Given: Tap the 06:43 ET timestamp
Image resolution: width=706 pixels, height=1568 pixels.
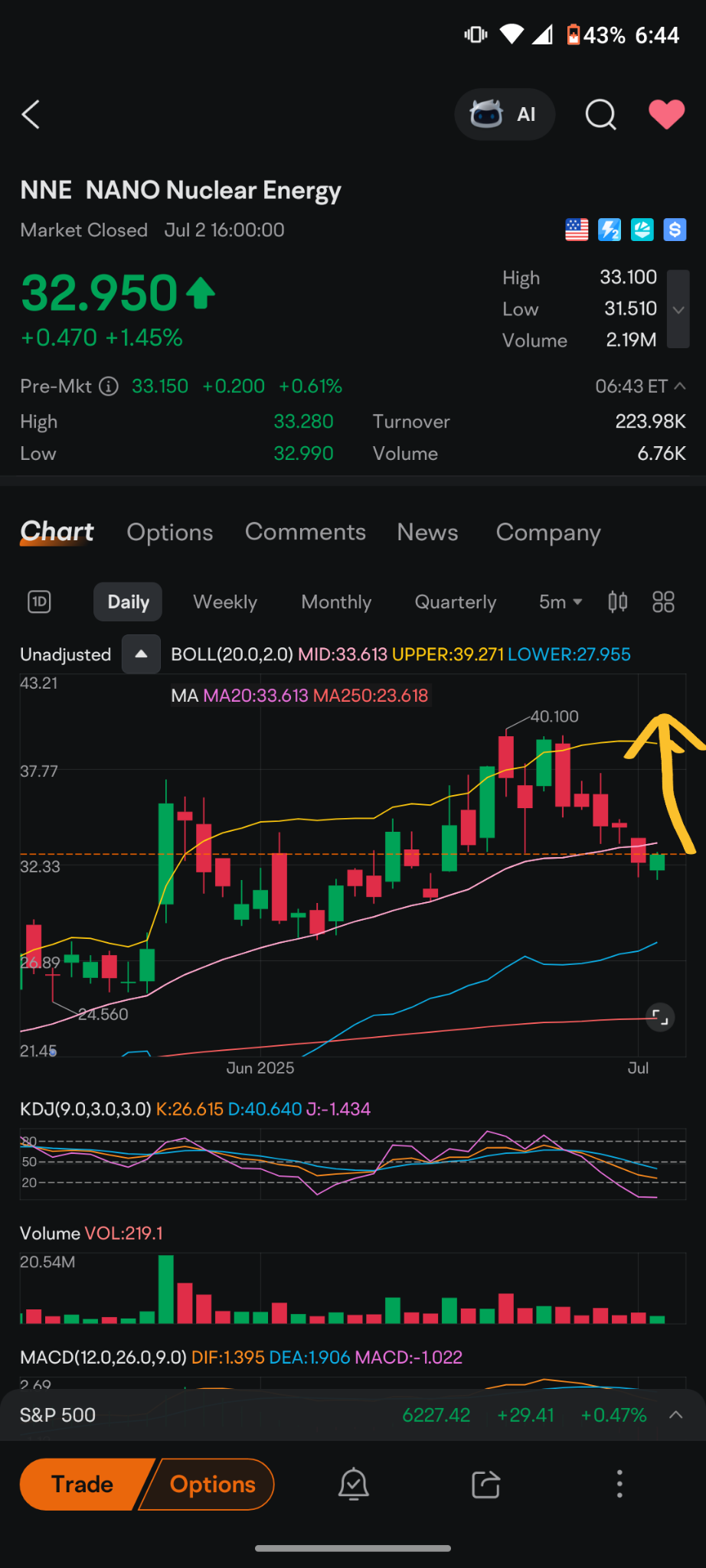Looking at the screenshot, I should pos(632,386).
